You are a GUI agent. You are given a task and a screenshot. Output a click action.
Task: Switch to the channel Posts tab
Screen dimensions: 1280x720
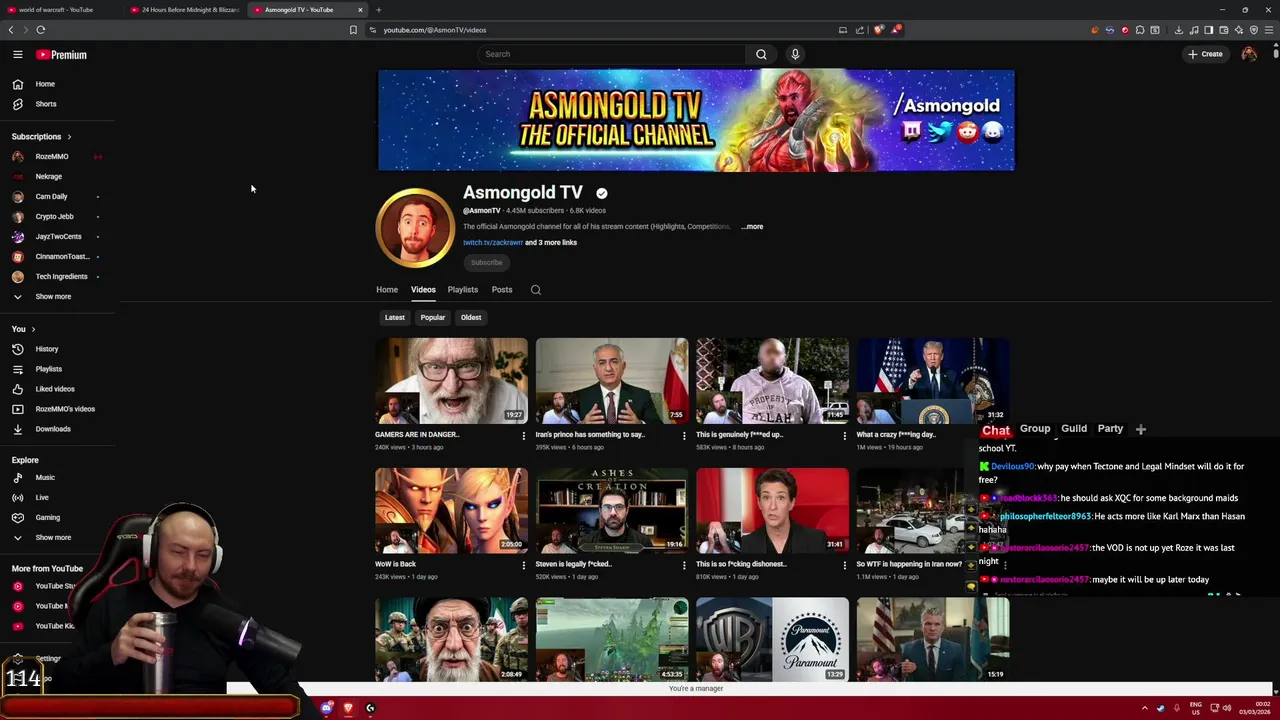coord(502,290)
